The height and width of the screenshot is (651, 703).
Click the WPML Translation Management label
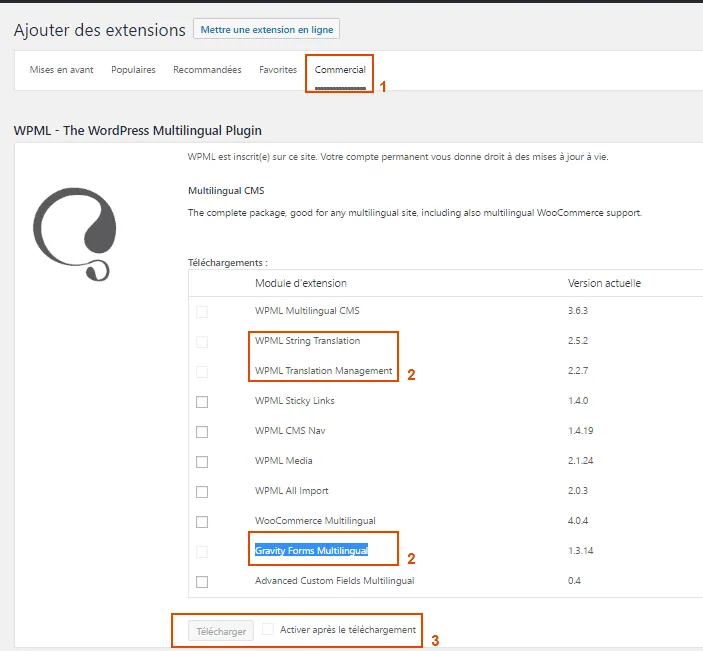coord(324,370)
